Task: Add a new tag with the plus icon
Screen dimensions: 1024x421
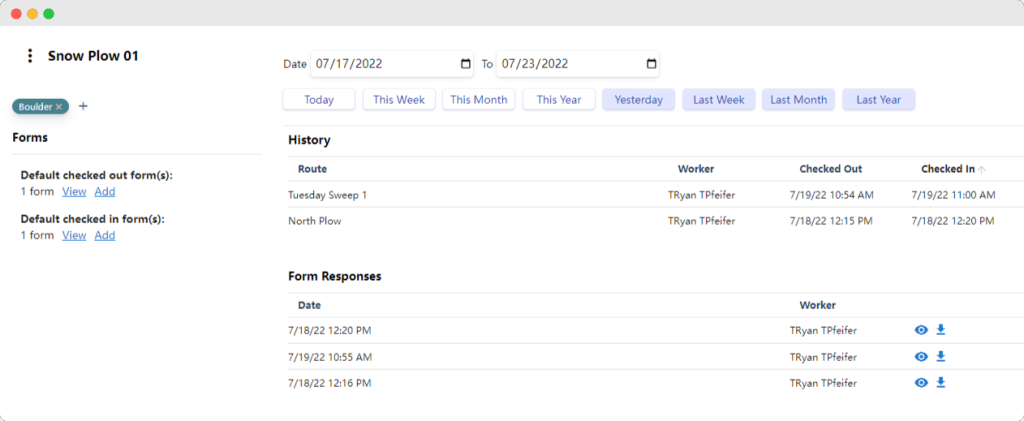Action: pos(83,106)
